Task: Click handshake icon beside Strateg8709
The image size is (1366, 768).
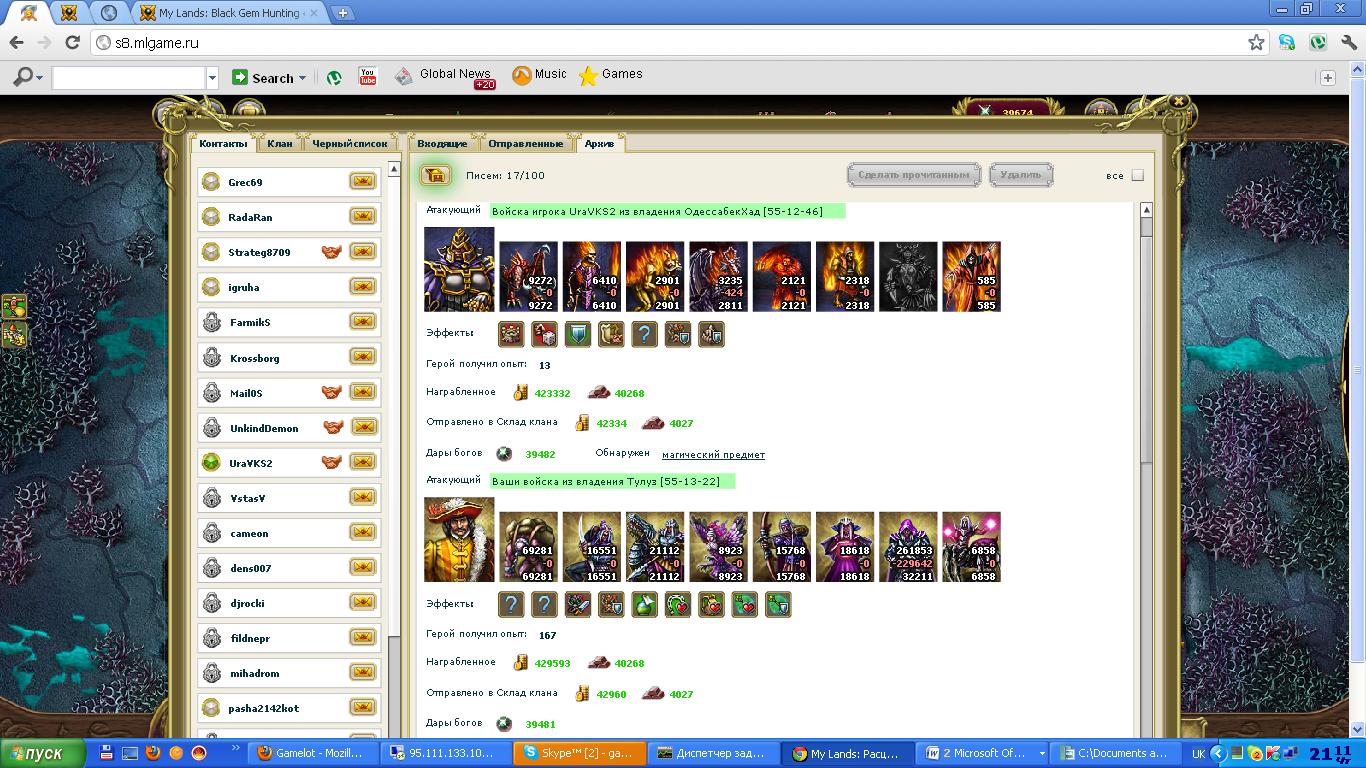Action: point(332,252)
